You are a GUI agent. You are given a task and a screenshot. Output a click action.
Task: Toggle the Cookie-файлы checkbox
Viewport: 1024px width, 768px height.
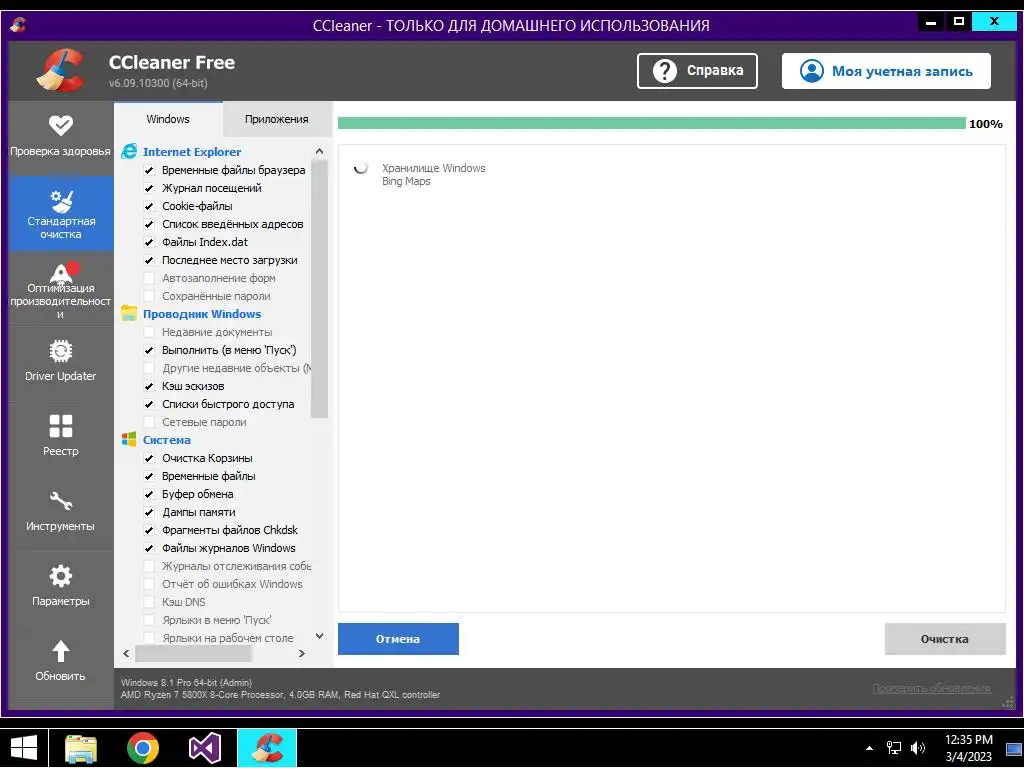coord(149,206)
